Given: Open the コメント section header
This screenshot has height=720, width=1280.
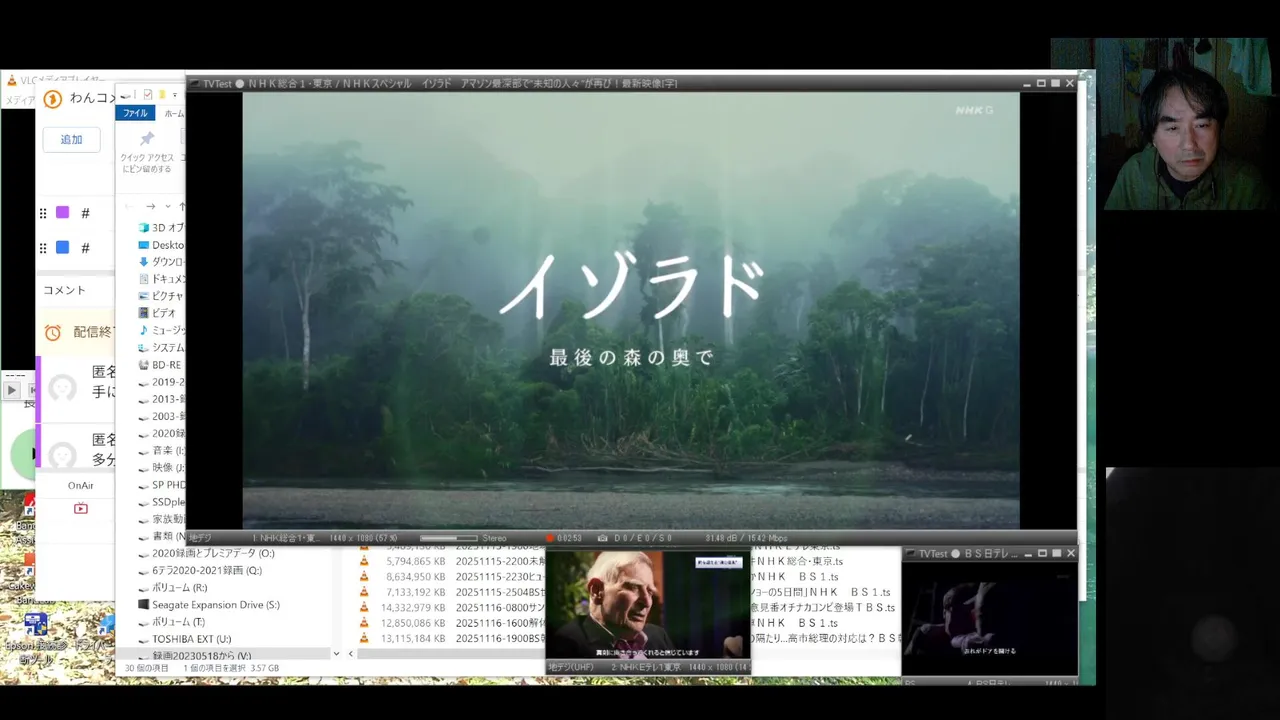Looking at the screenshot, I should tap(64, 290).
